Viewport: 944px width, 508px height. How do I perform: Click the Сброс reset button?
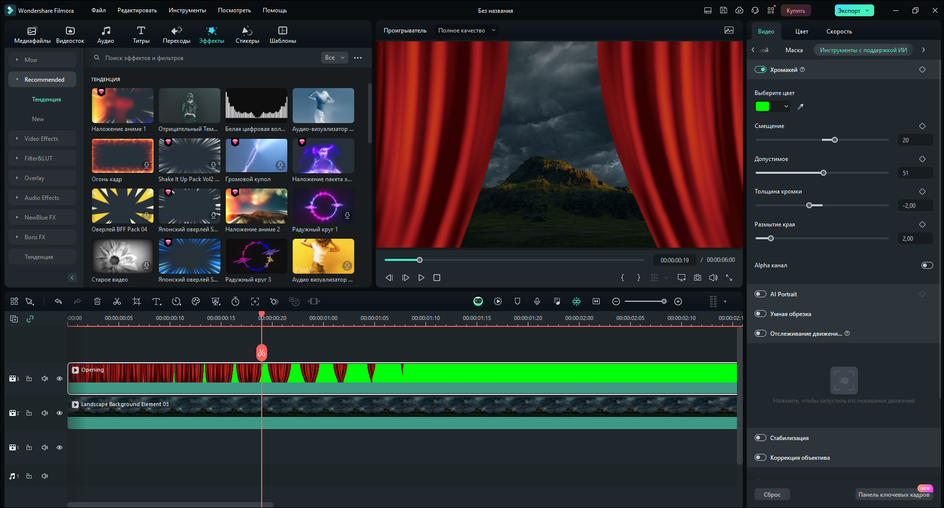click(x=772, y=494)
